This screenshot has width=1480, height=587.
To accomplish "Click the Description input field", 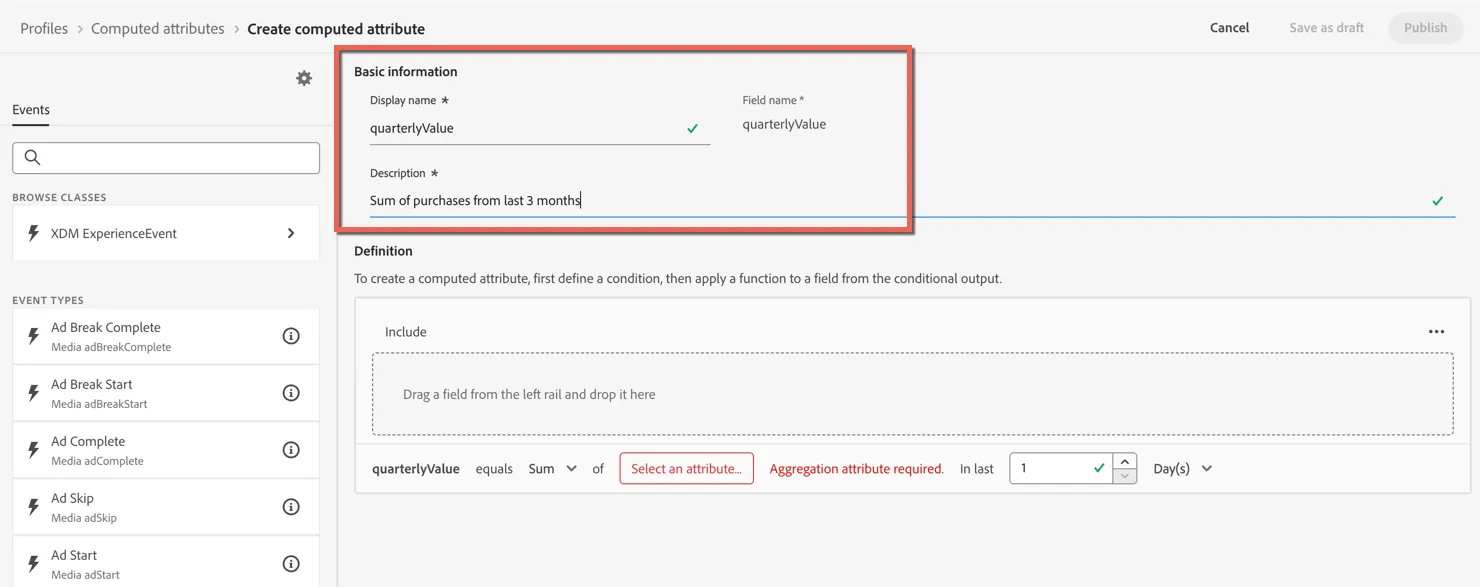I will (912, 200).
